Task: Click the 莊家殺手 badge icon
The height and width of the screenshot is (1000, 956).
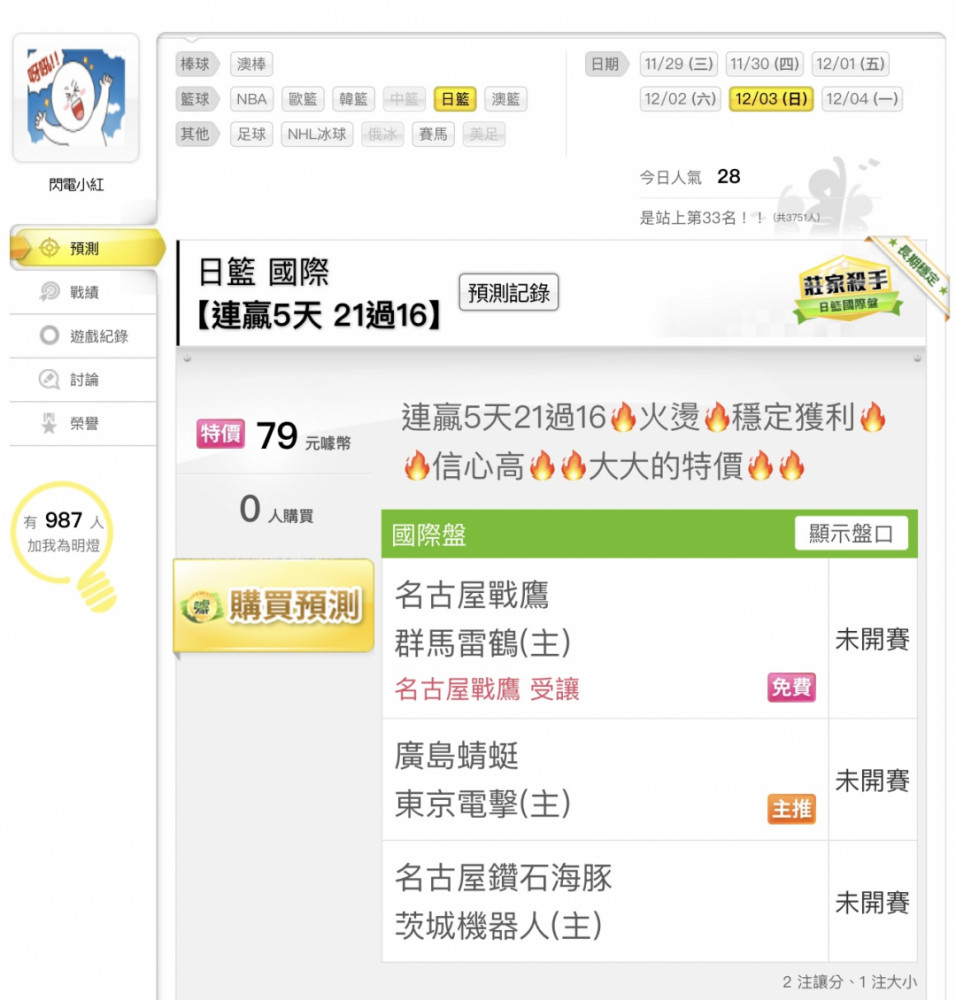Action: click(x=846, y=288)
